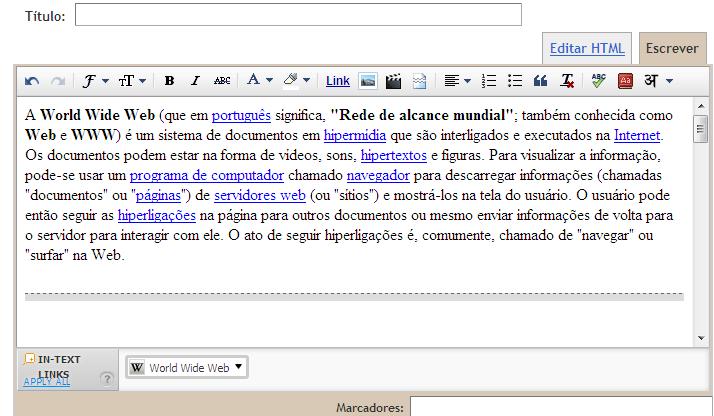The width and height of the screenshot is (714, 416).
Task: Follow the 'hipermídia' link
Action: coord(355,135)
